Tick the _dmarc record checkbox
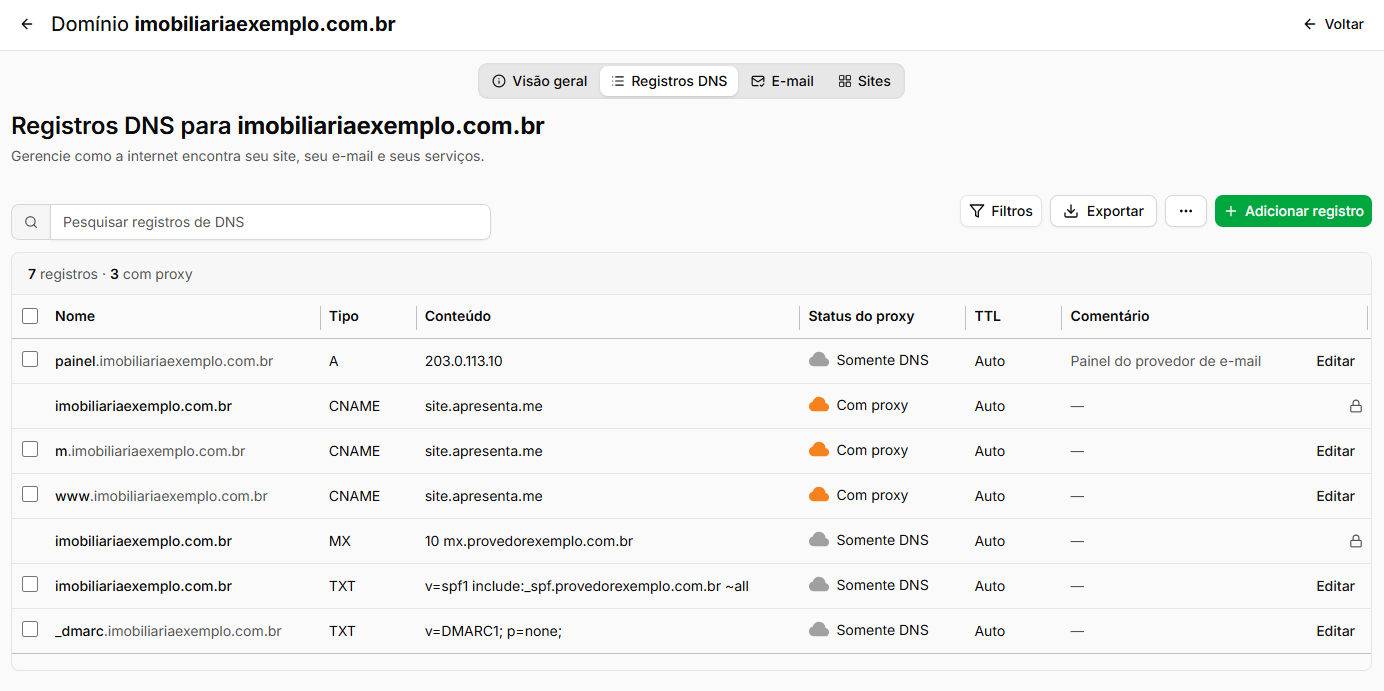Image resolution: width=1384 pixels, height=691 pixels. pos(30,629)
